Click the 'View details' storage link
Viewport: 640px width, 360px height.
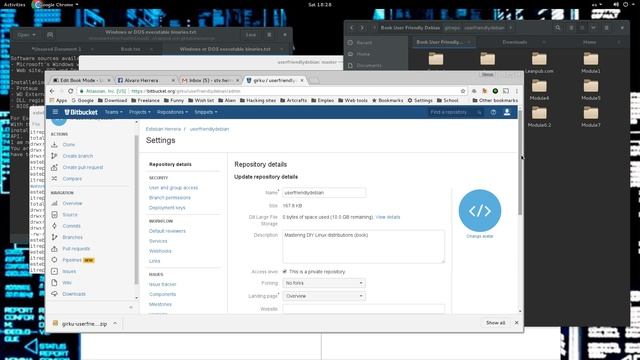click(x=388, y=217)
